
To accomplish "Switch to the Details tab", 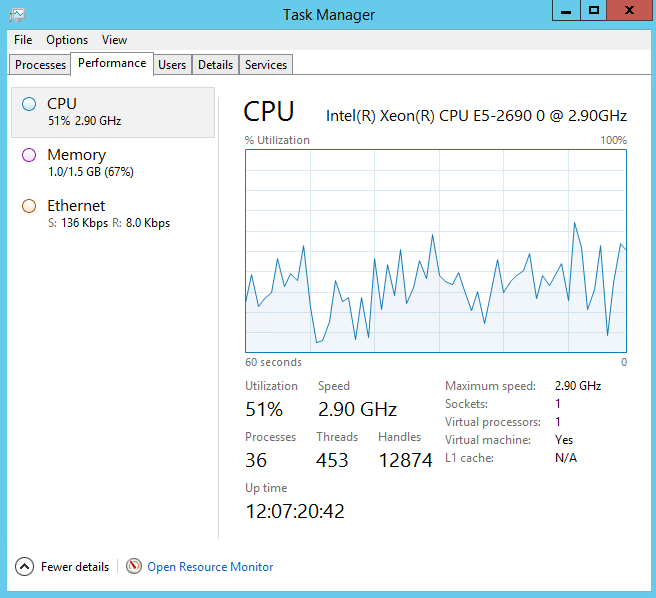I will (215, 65).
